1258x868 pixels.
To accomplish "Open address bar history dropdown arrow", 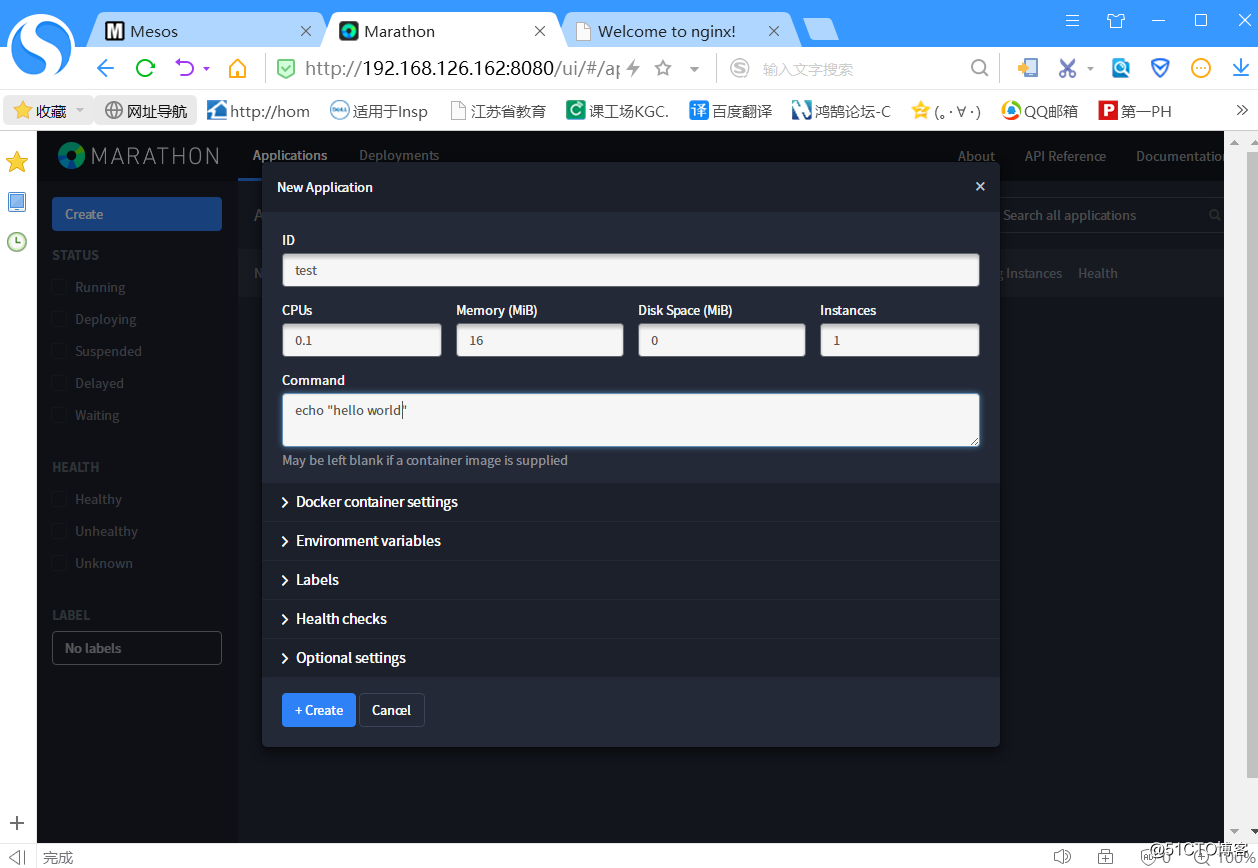I will [695, 69].
